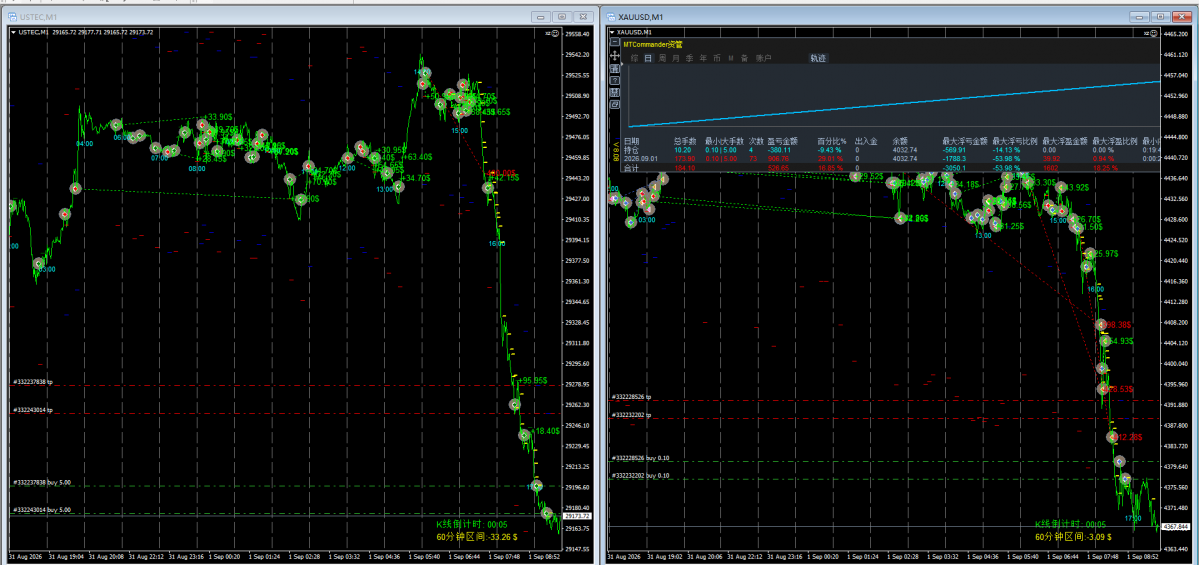This screenshot has height=565, width=1199.
Task: Click the 18.25 % max floating profit ratio
Action: [1105, 167]
